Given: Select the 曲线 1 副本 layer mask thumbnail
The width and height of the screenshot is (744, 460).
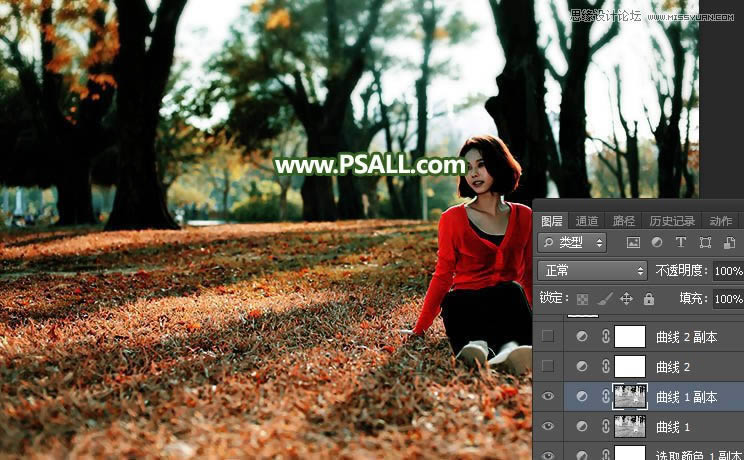Looking at the screenshot, I should (x=630, y=397).
